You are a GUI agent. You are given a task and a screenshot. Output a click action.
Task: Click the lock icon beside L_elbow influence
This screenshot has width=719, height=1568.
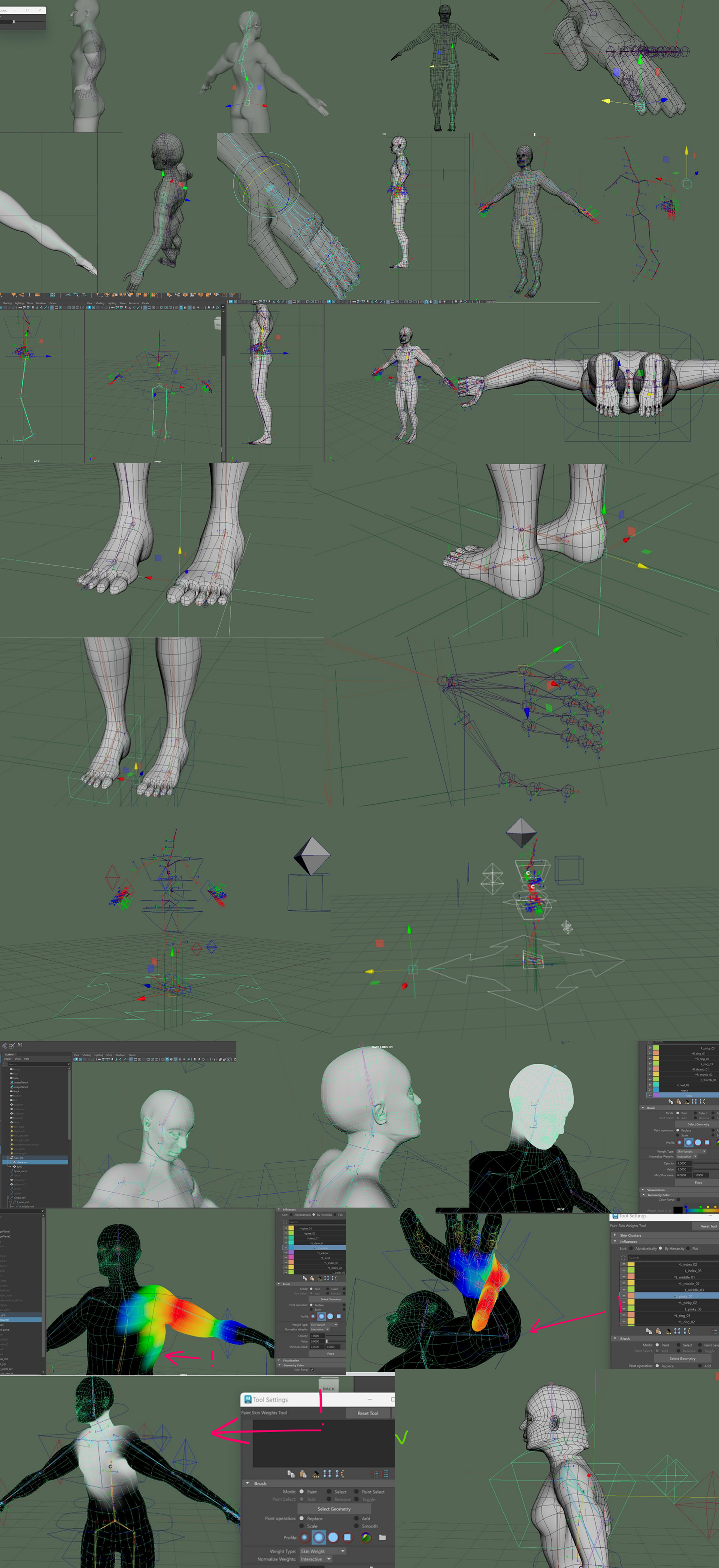(x=285, y=1253)
